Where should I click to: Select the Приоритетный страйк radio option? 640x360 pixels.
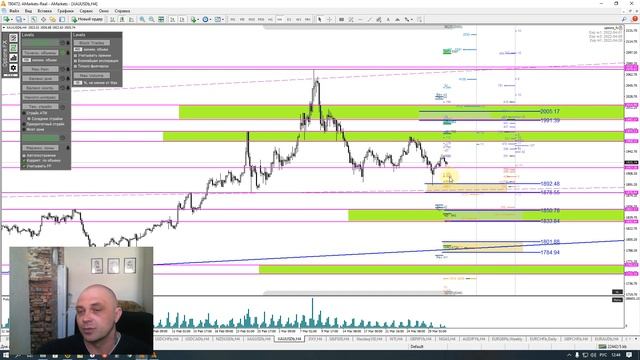[24, 124]
